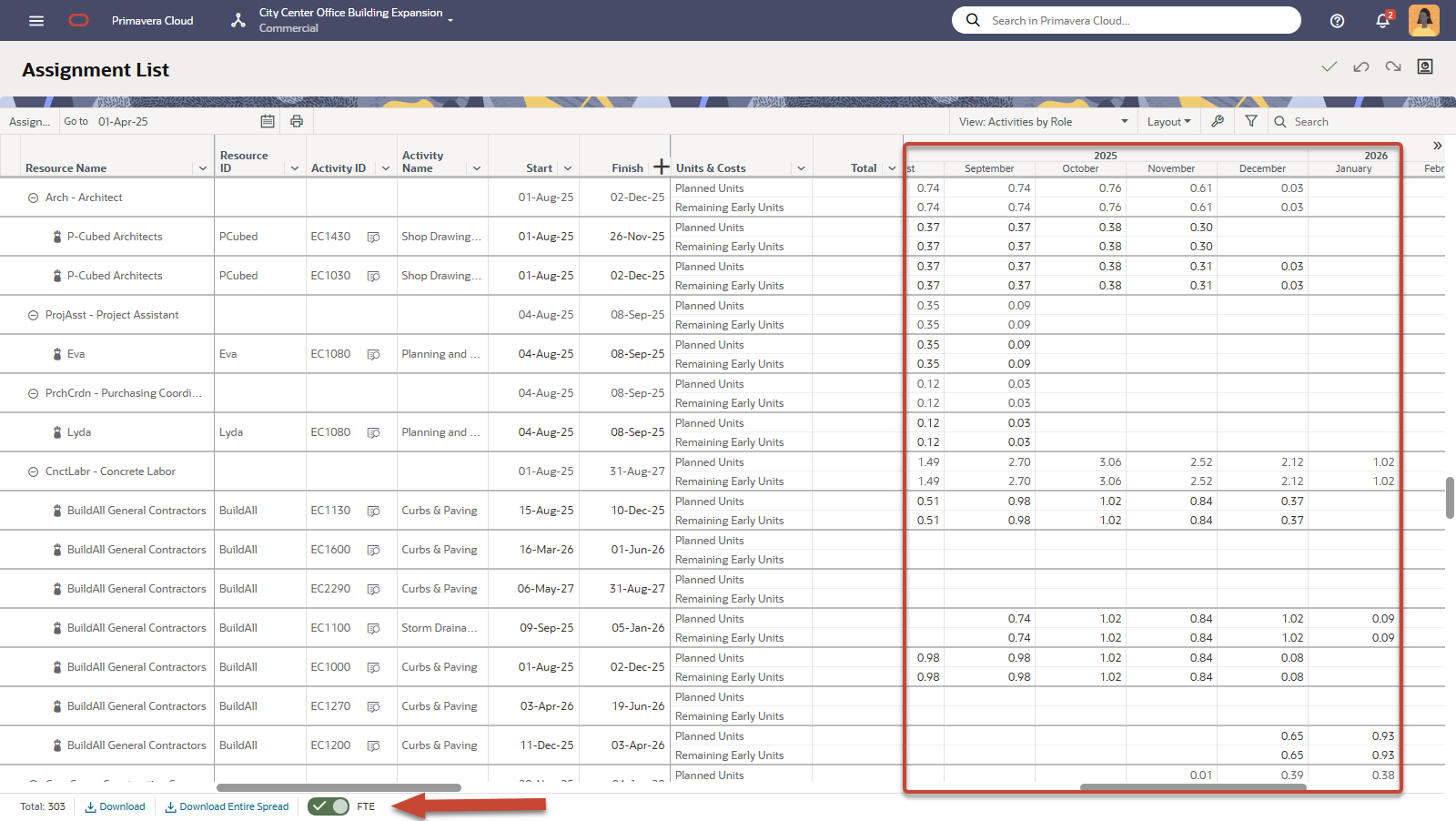The height and width of the screenshot is (821, 1456).
Task: Add a column with the plus icon
Action: pyautogui.click(x=661, y=167)
